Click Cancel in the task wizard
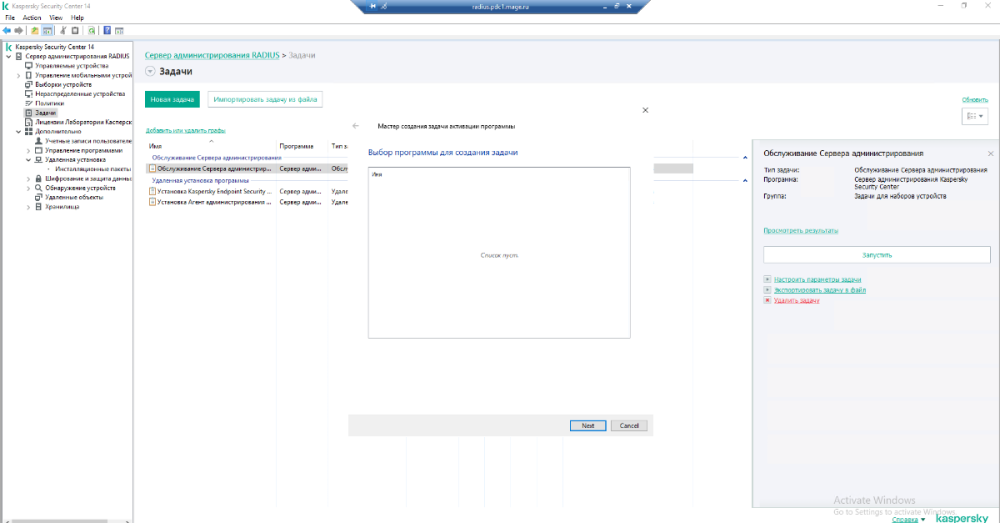 pos(629,425)
